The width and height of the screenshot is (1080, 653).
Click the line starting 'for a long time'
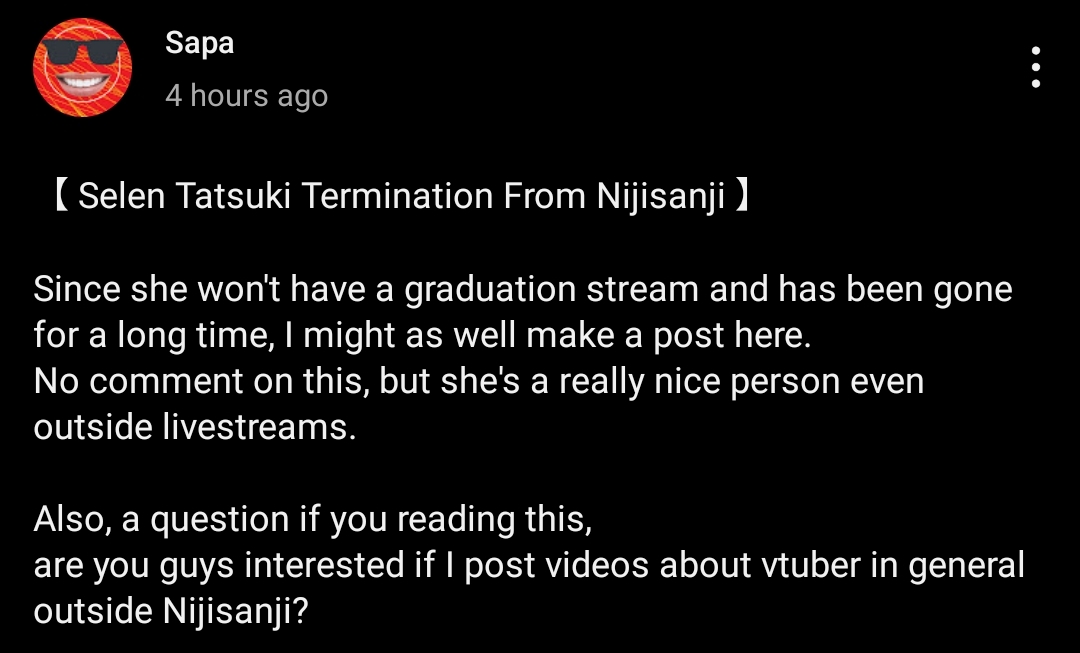pos(422,335)
